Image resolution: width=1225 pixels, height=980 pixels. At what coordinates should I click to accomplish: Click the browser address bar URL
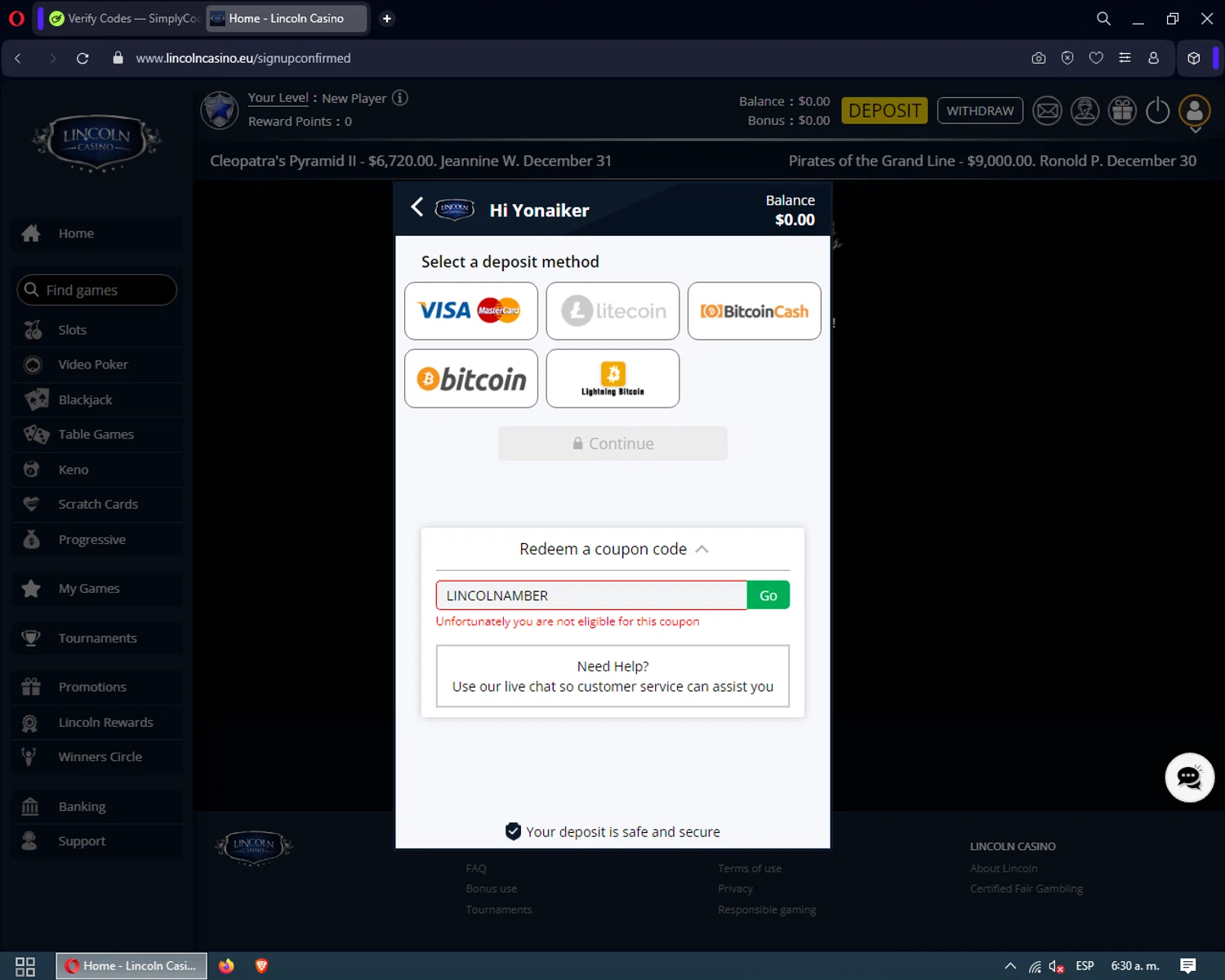click(243, 58)
